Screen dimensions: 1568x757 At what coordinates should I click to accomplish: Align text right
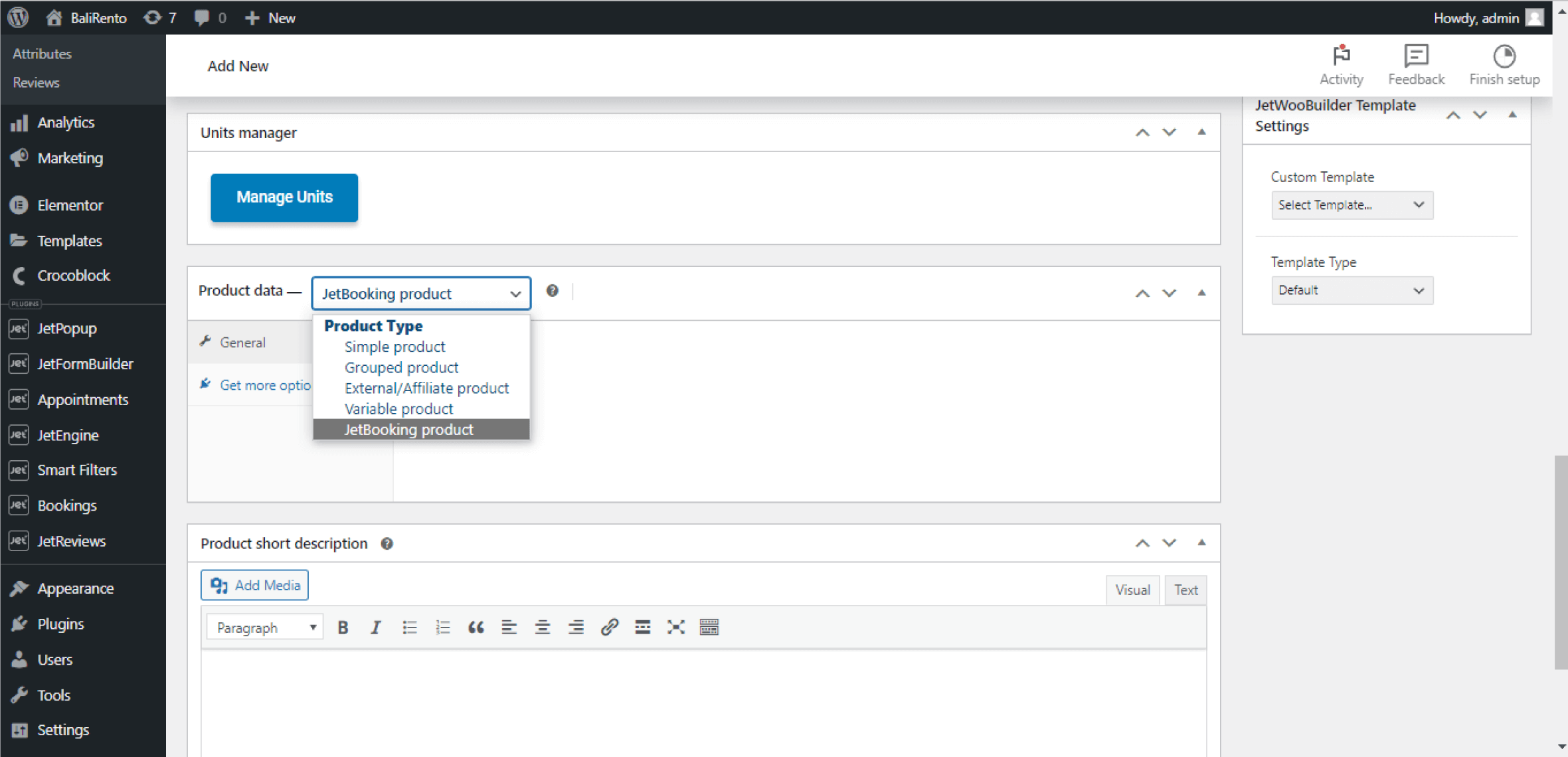pyautogui.click(x=576, y=628)
